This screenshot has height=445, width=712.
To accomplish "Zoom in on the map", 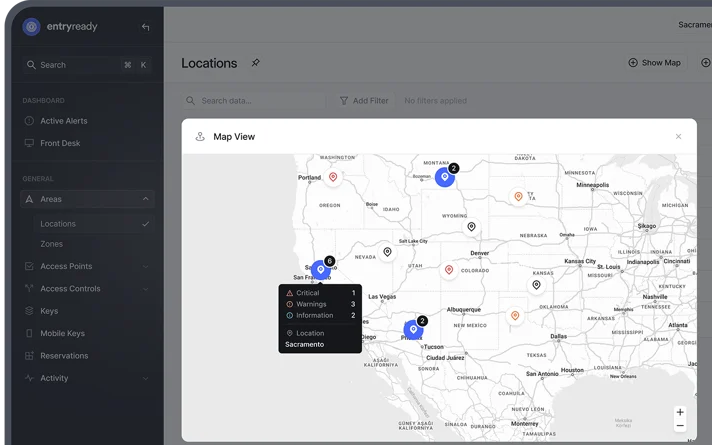I will [680, 412].
